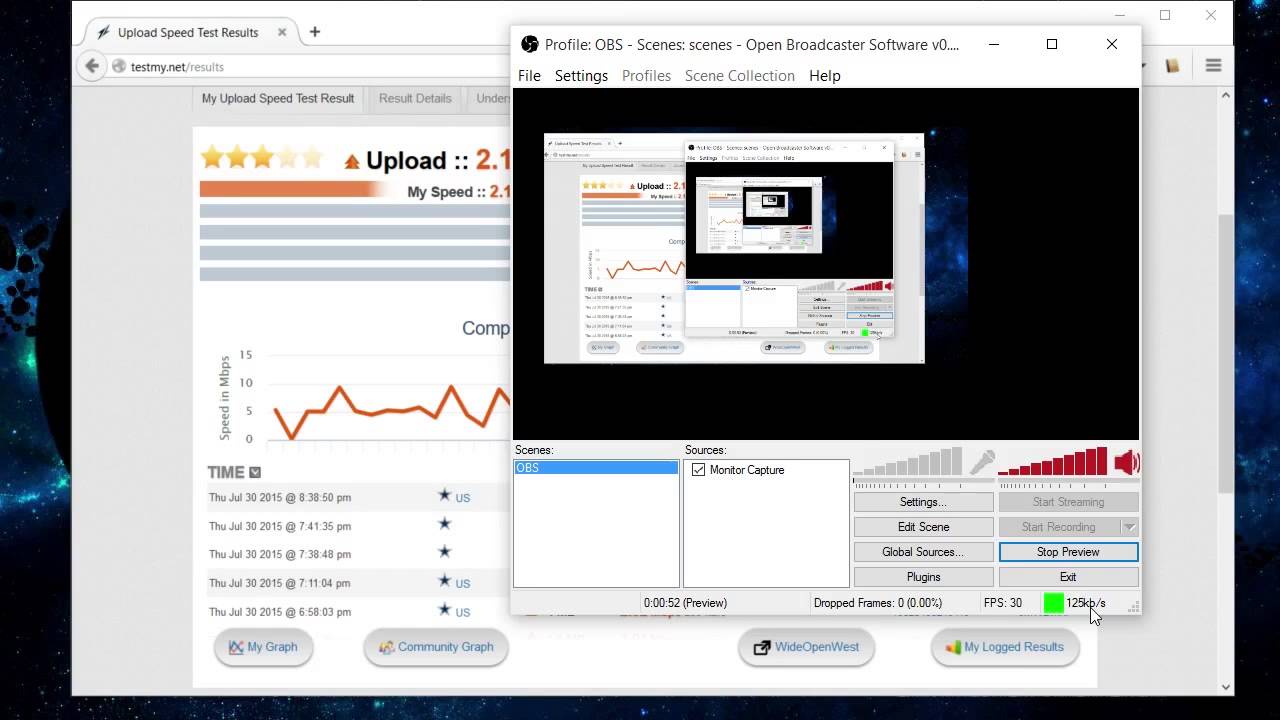Image resolution: width=1280 pixels, height=720 pixels.
Task: Close the Upload Speed Test Results tab
Action: tap(282, 32)
